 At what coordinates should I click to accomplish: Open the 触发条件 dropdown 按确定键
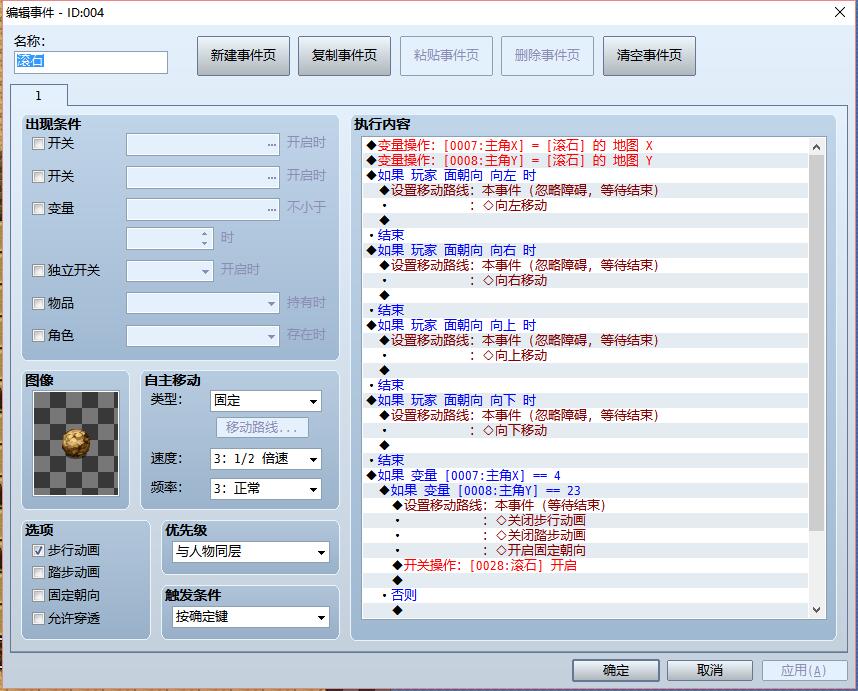pyautogui.click(x=251, y=617)
